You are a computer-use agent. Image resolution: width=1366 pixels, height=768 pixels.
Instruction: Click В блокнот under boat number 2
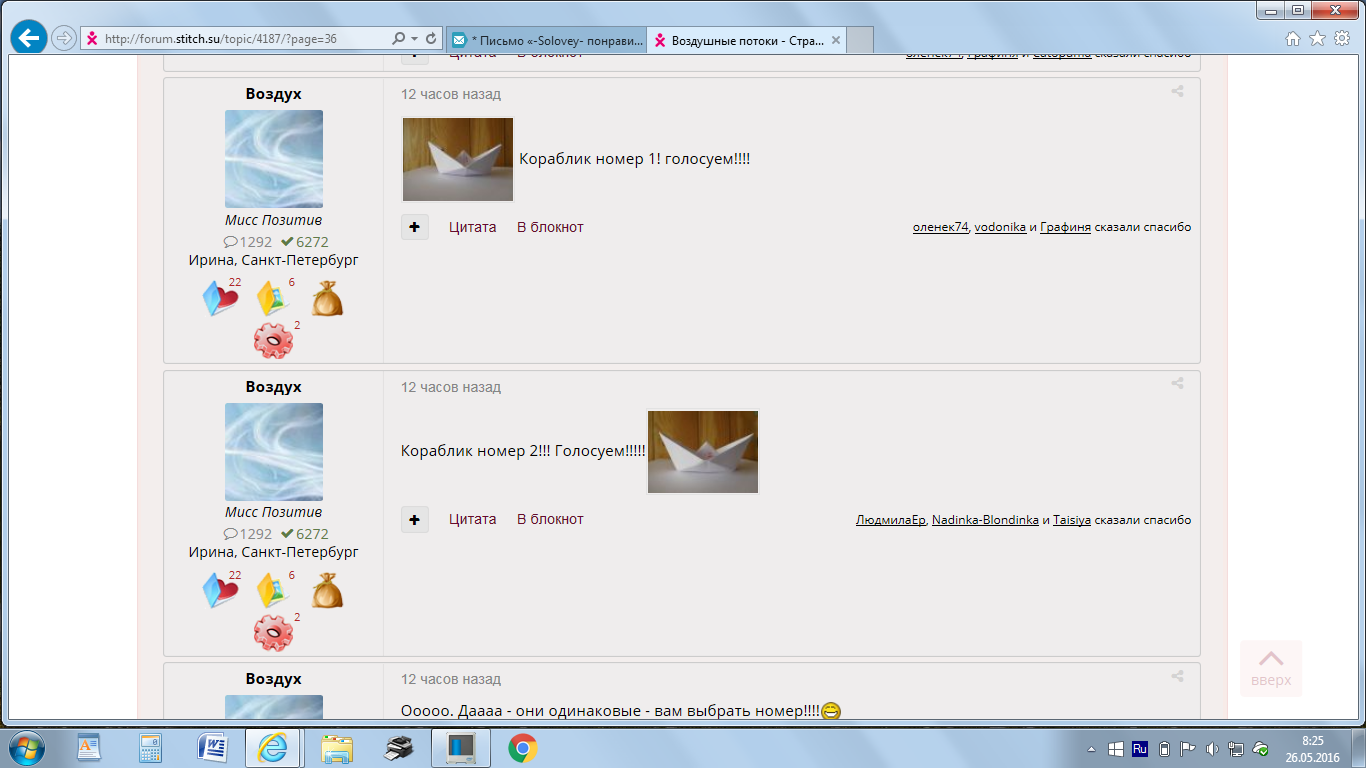click(x=550, y=519)
